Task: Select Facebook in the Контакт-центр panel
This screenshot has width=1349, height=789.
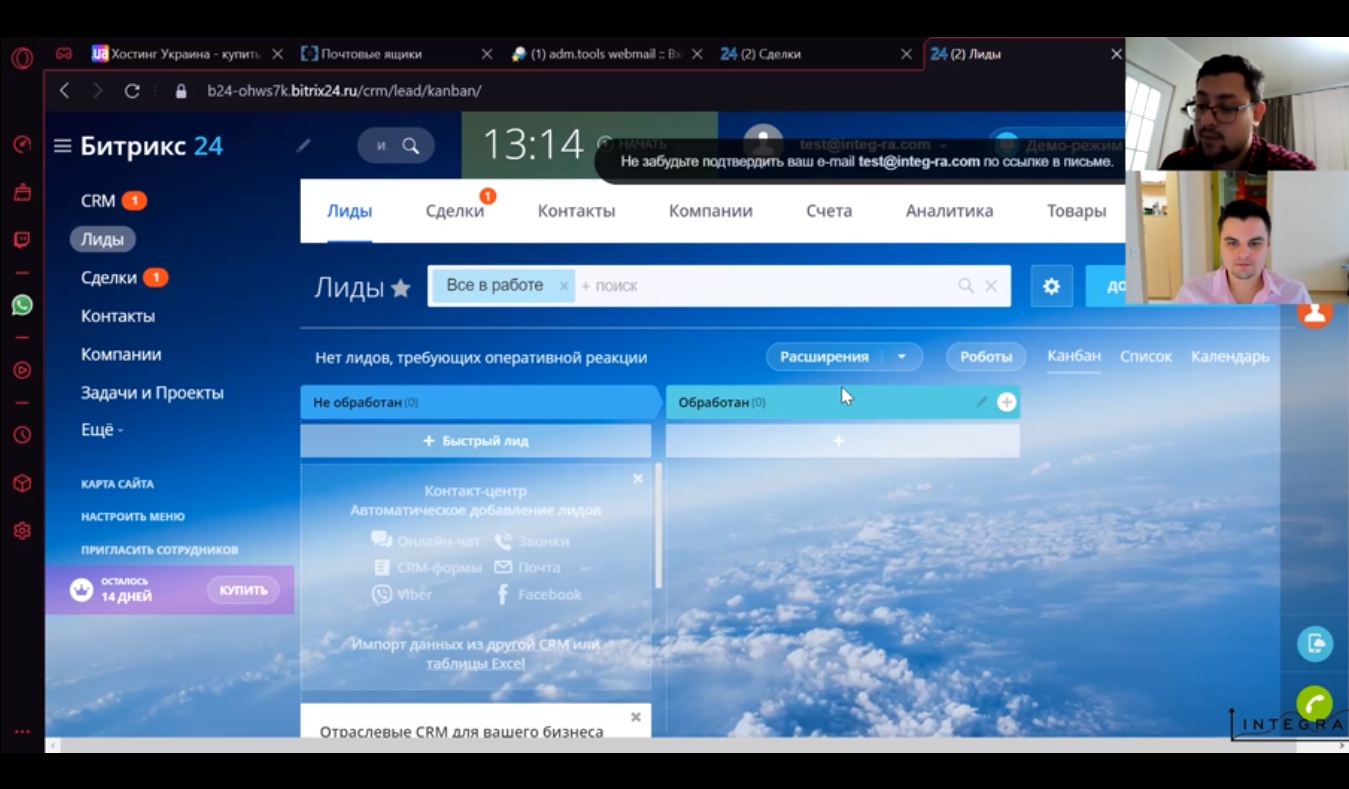Action: [x=539, y=594]
